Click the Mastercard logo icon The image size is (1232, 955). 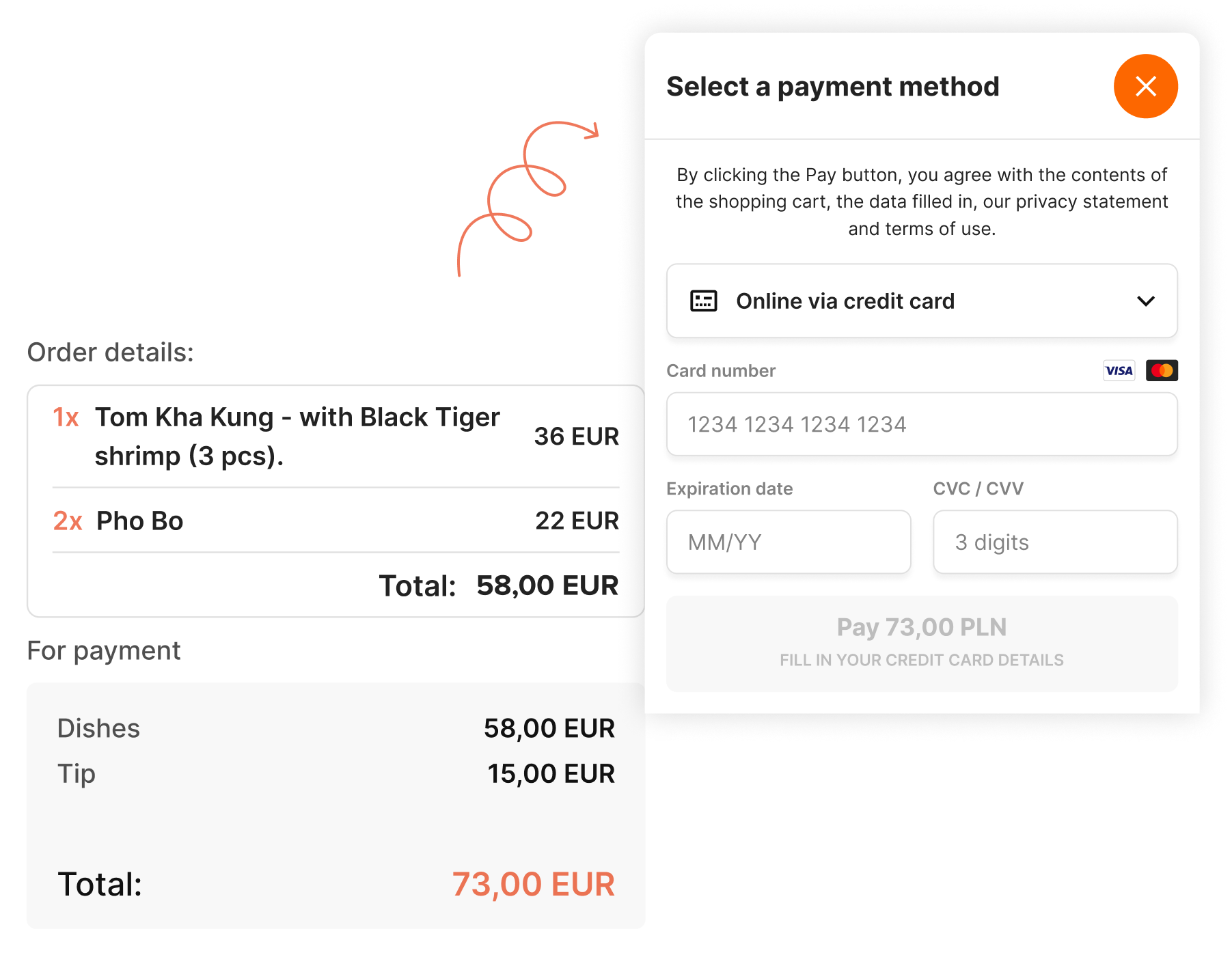[1162, 370]
